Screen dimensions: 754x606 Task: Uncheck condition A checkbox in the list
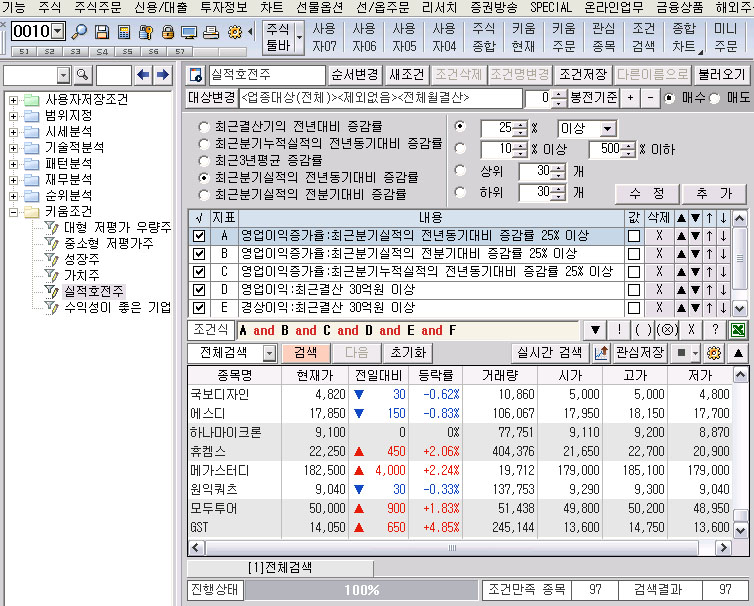click(199, 236)
